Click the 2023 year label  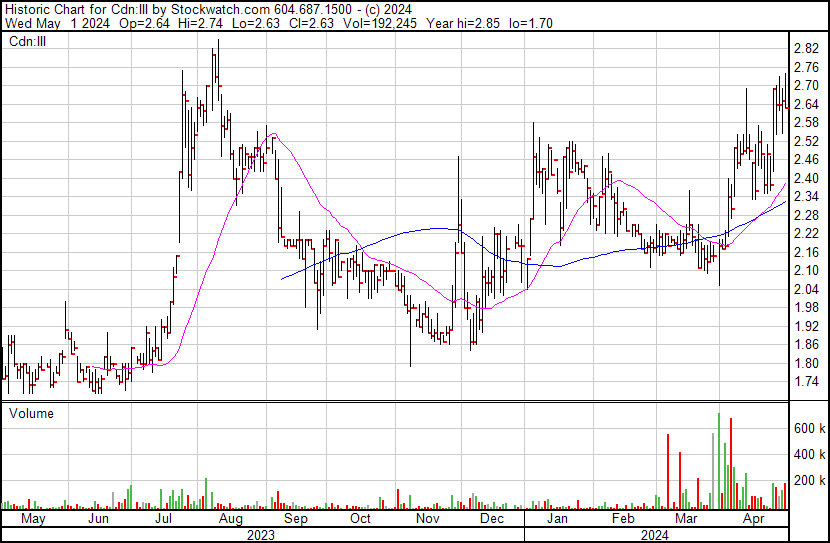(261, 535)
